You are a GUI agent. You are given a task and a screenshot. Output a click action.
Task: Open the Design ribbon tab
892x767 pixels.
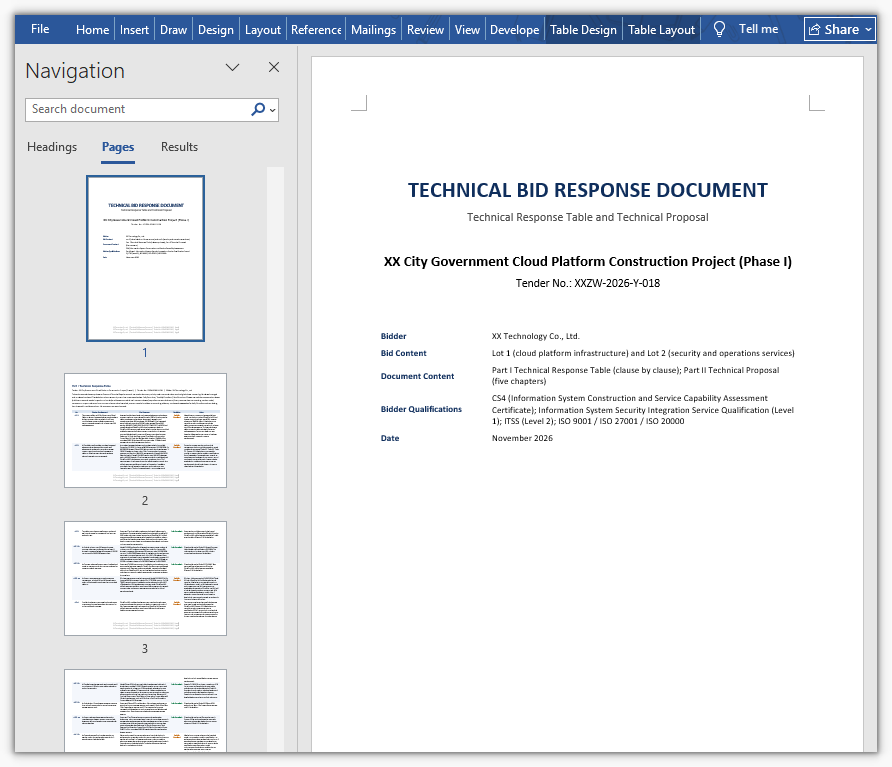[216, 30]
